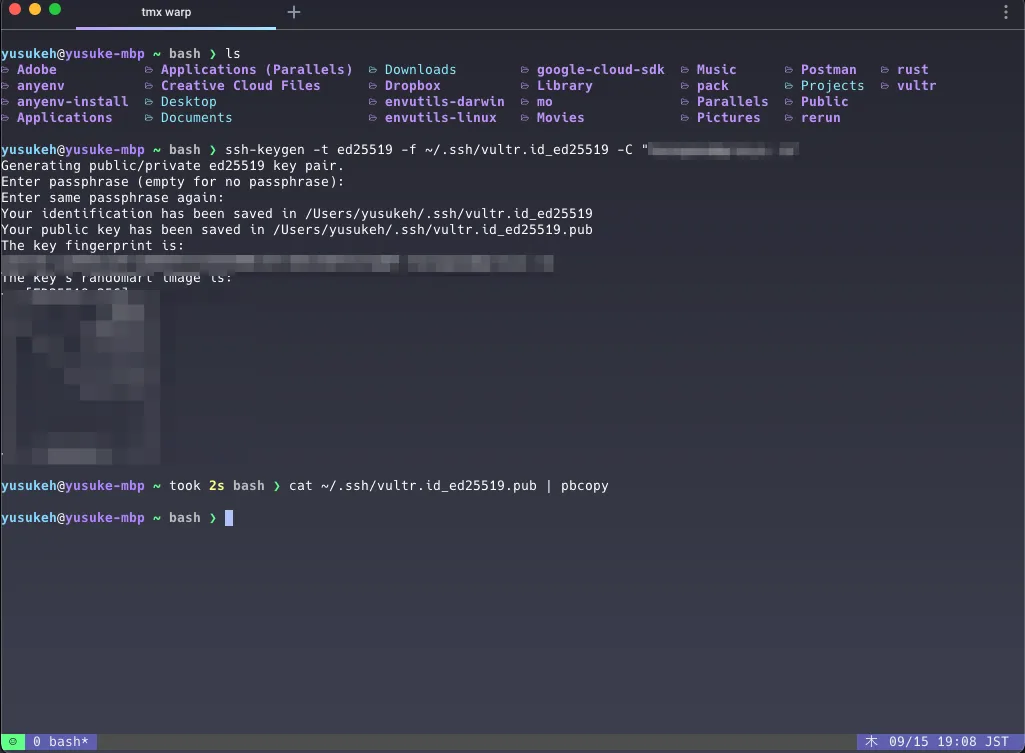Select the 0 bash* tmux window tab
The image size is (1025, 753).
click(61, 742)
